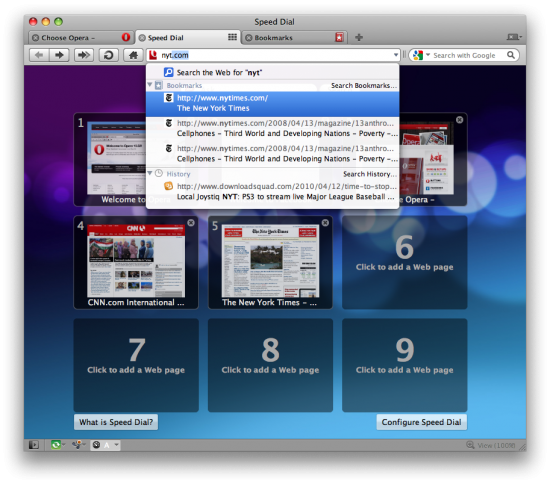Open the address bar dropdown arrow

click(396, 55)
